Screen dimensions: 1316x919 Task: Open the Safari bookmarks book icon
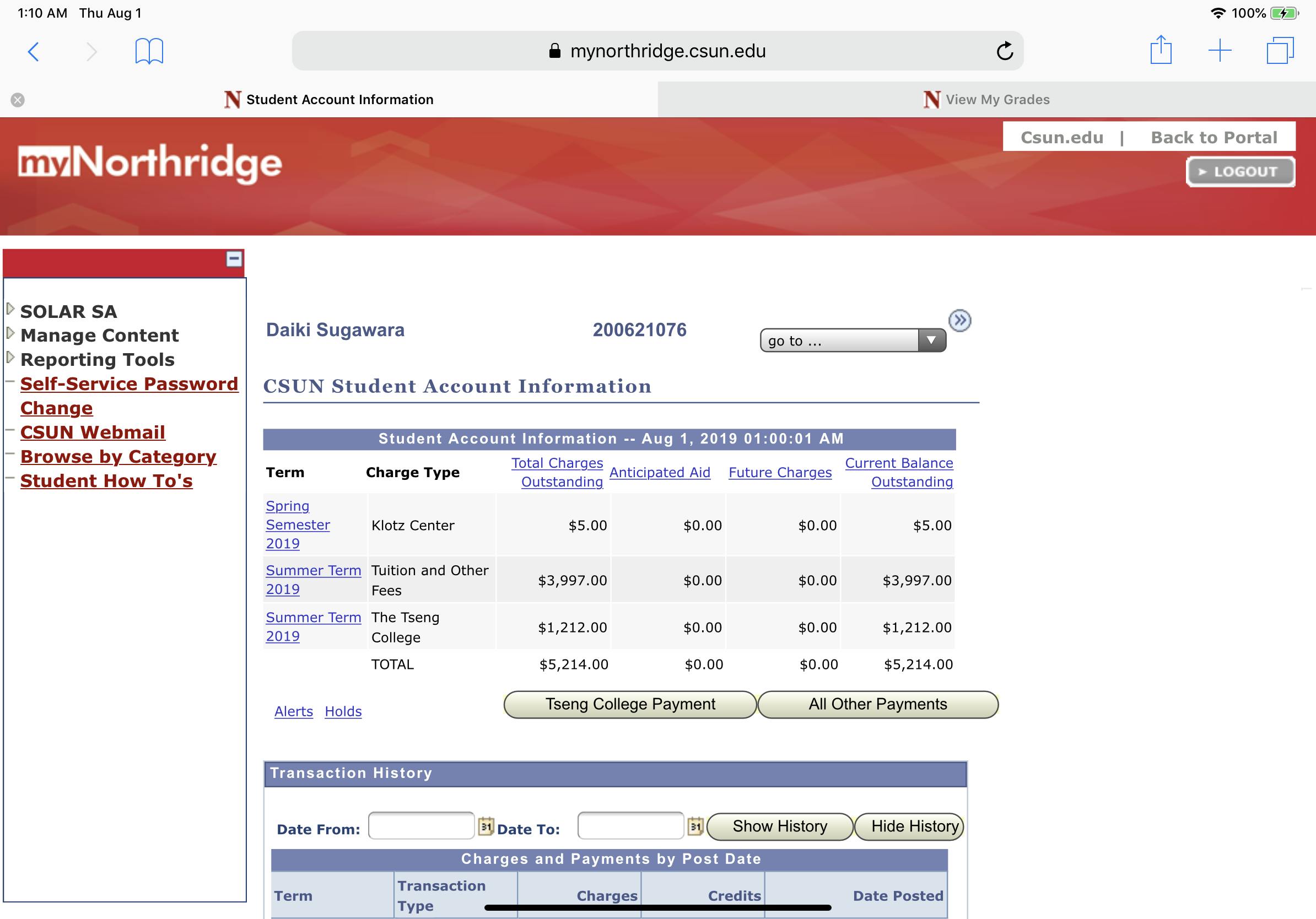(x=149, y=52)
